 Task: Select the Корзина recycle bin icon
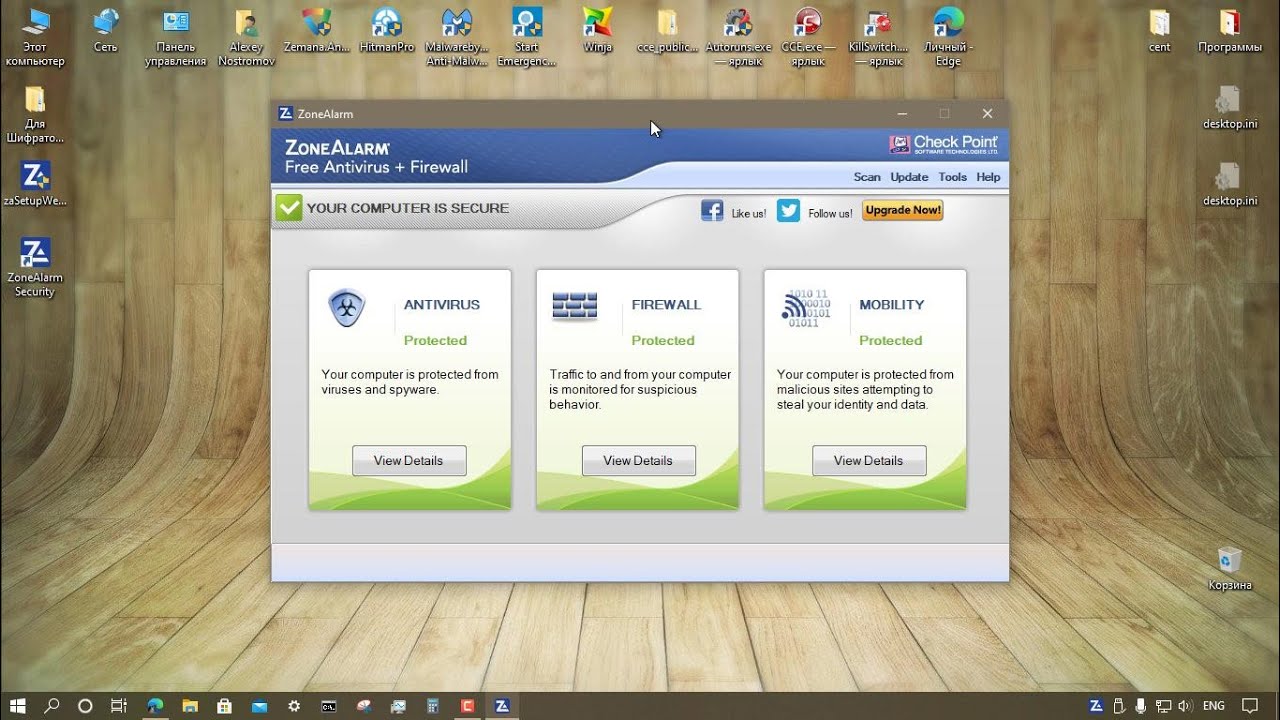[x=1230, y=568]
